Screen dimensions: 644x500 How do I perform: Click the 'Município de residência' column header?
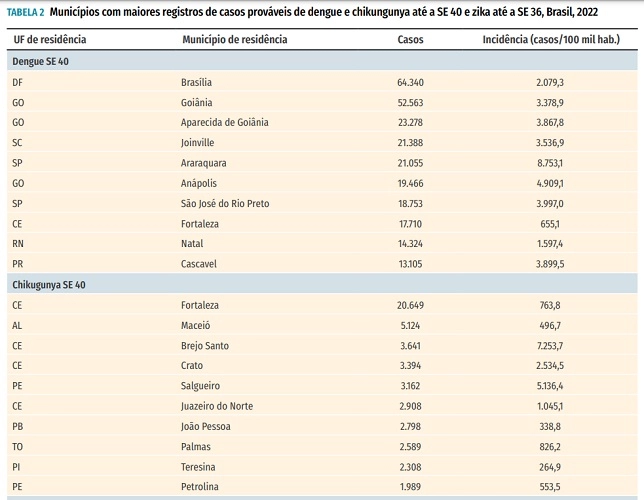(234, 40)
